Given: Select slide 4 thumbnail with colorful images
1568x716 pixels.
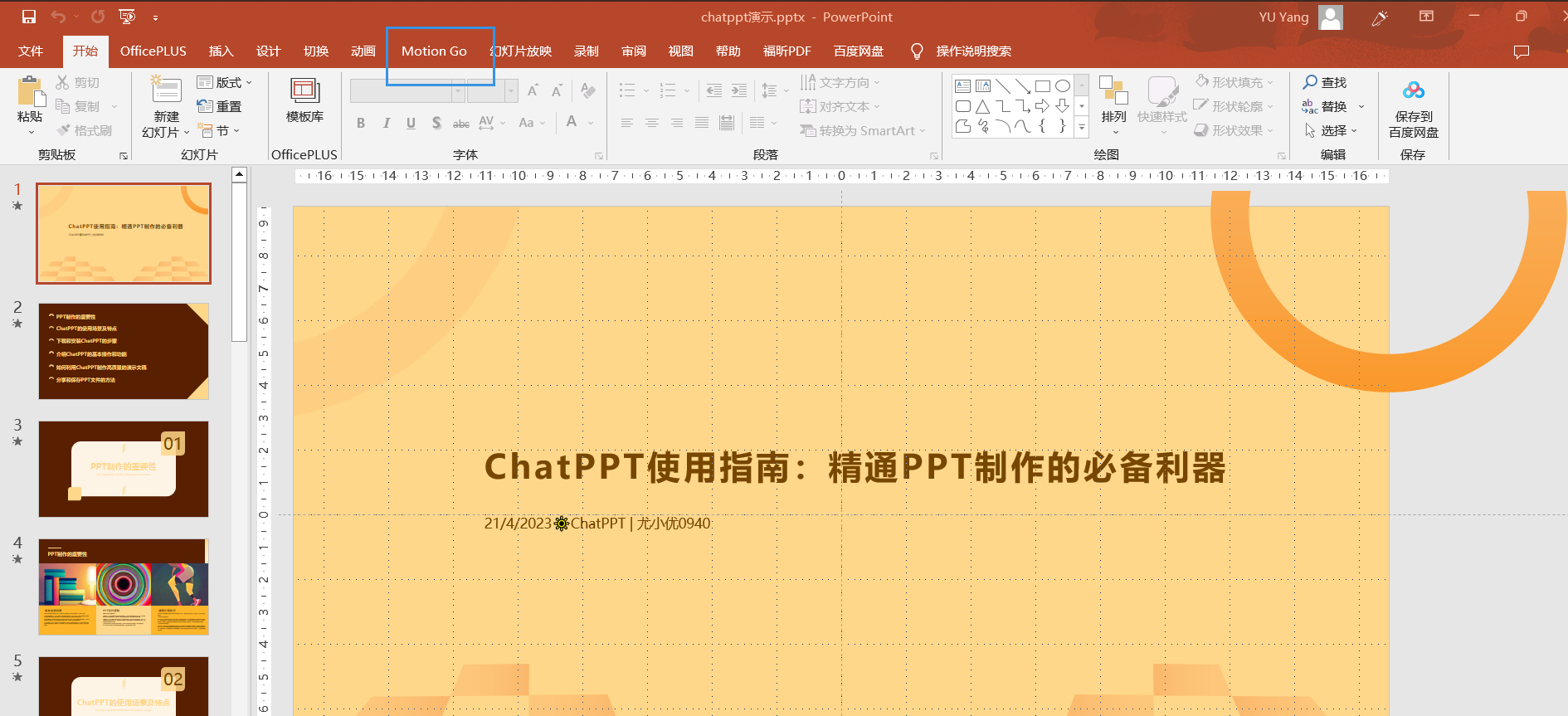Looking at the screenshot, I should click(124, 587).
